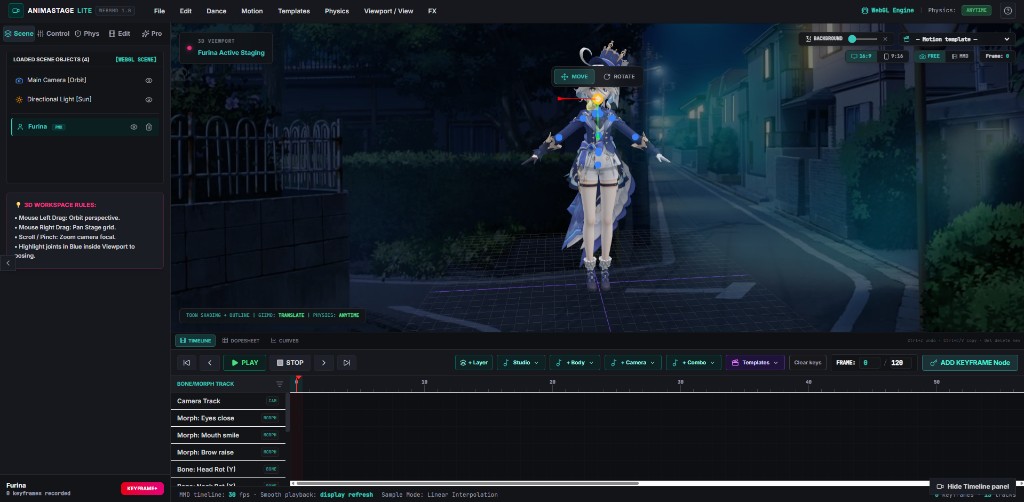Set the 9:16 portrait aspect ratio
1024x502 pixels.
[895, 57]
